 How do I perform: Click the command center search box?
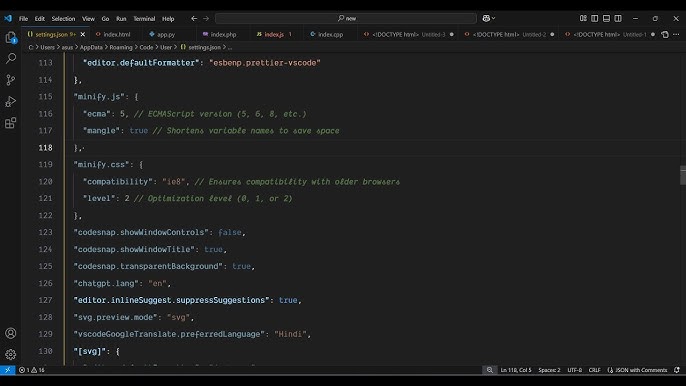[x=346, y=18]
